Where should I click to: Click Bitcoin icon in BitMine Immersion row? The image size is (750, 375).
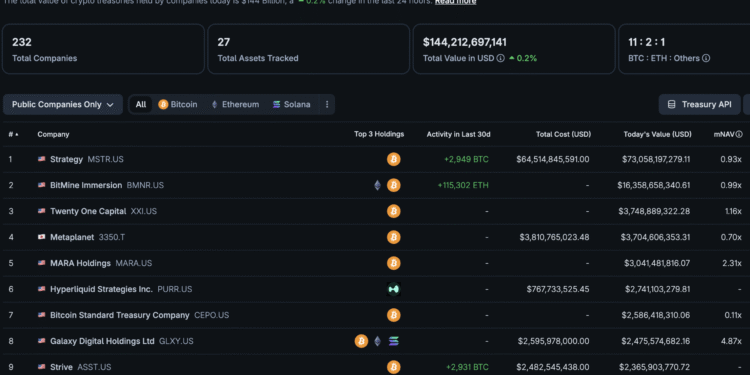pos(394,185)
